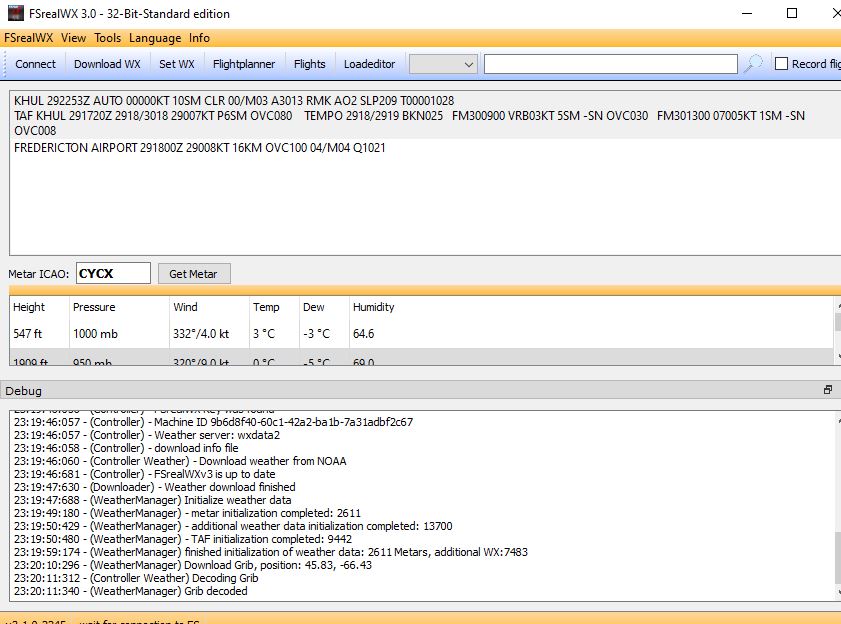Screen dimensions: 841x624
Task: Click 'Download Grib, position' log line
Action: tap(193, 565)
